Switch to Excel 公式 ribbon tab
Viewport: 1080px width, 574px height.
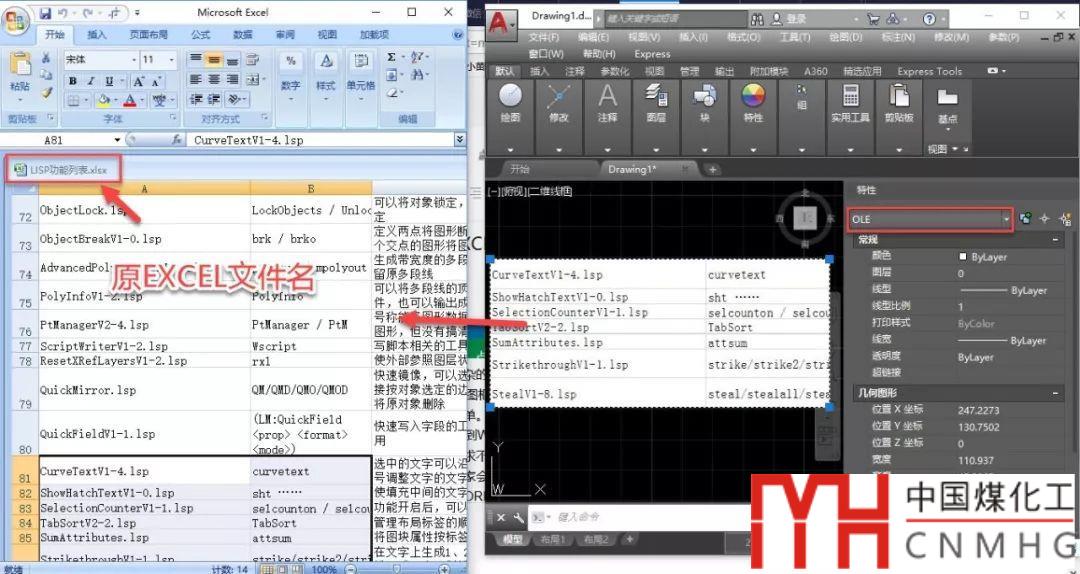[x=200, y=34]
